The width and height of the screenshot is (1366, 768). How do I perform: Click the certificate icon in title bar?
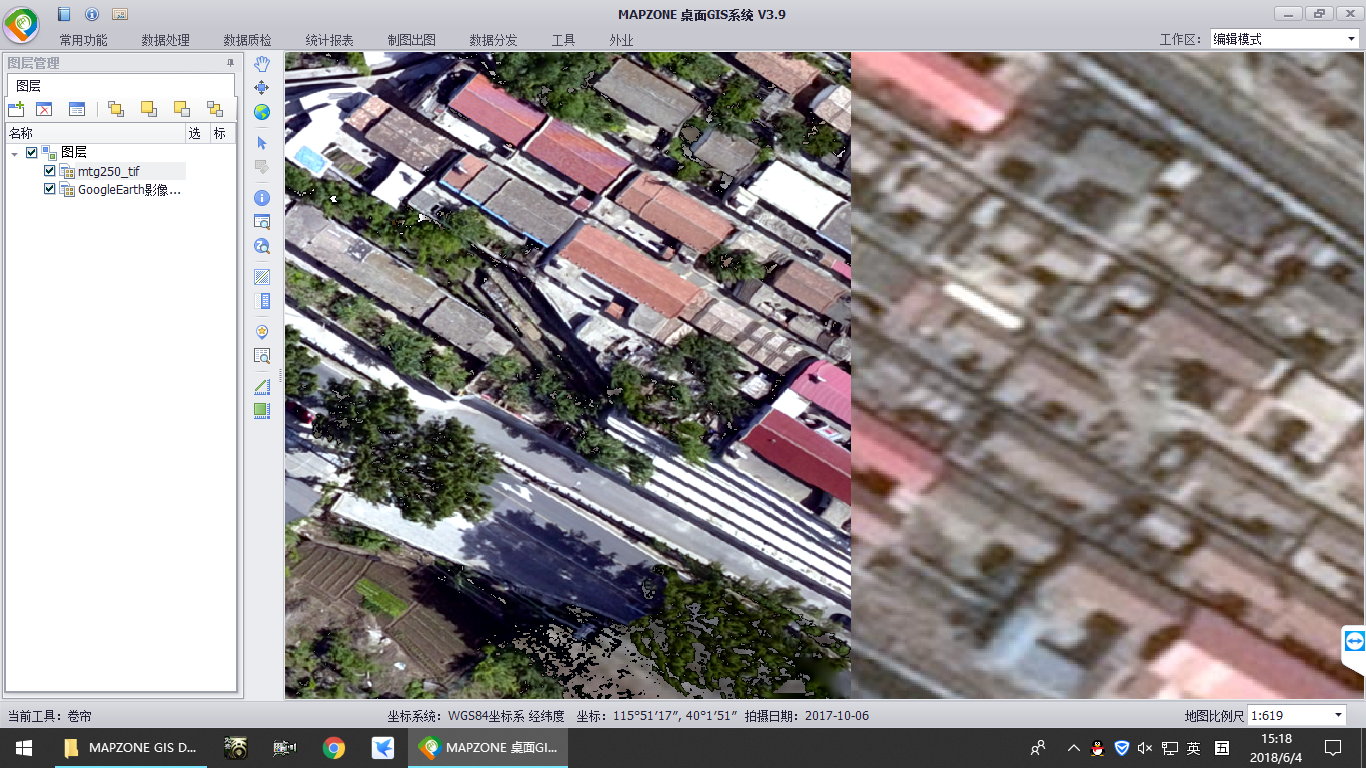pyautogui.click(x=120, y=14)
